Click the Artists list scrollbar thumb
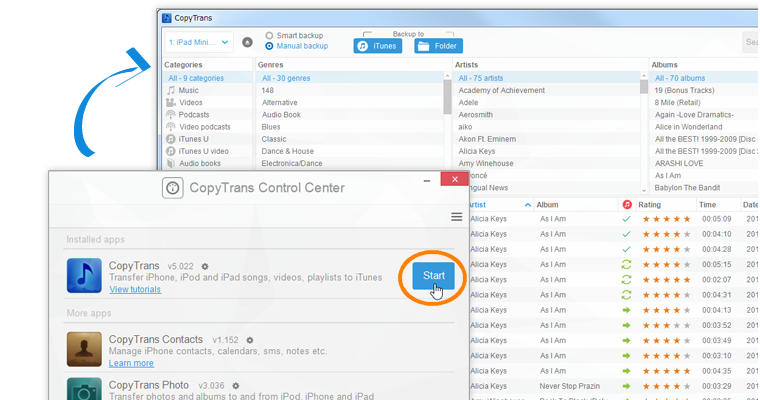 tap(644, 86)
